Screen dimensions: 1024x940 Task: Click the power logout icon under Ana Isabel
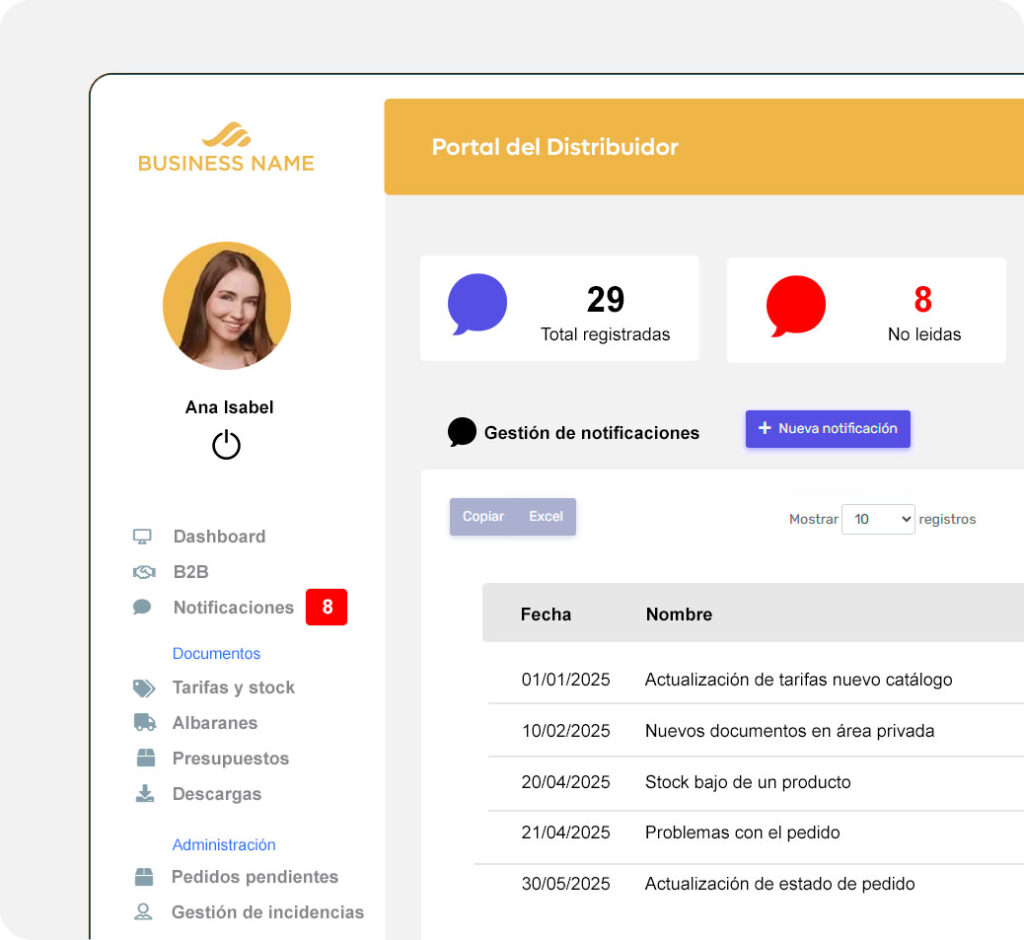[226, 444]
